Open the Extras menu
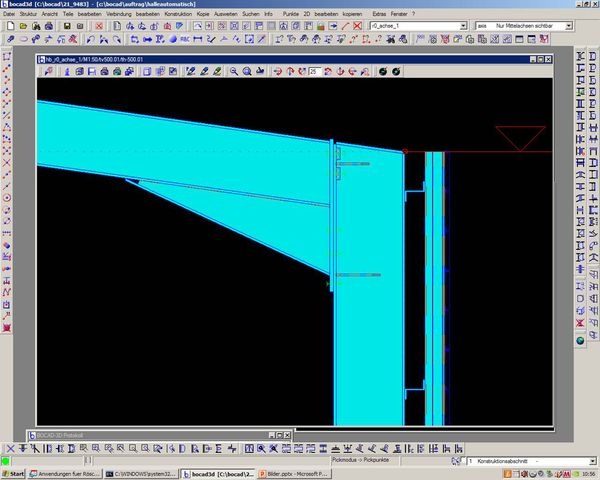The height and width of the screenshot is (480, 600). coord(378,14)
